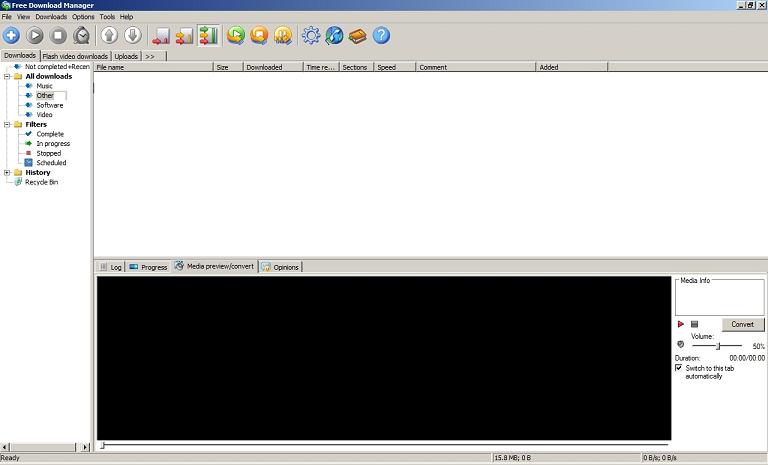Toggle 'Switch to this tab automatically' checkbox
Viewport: 768px width, 465px height.
(679, 367)
